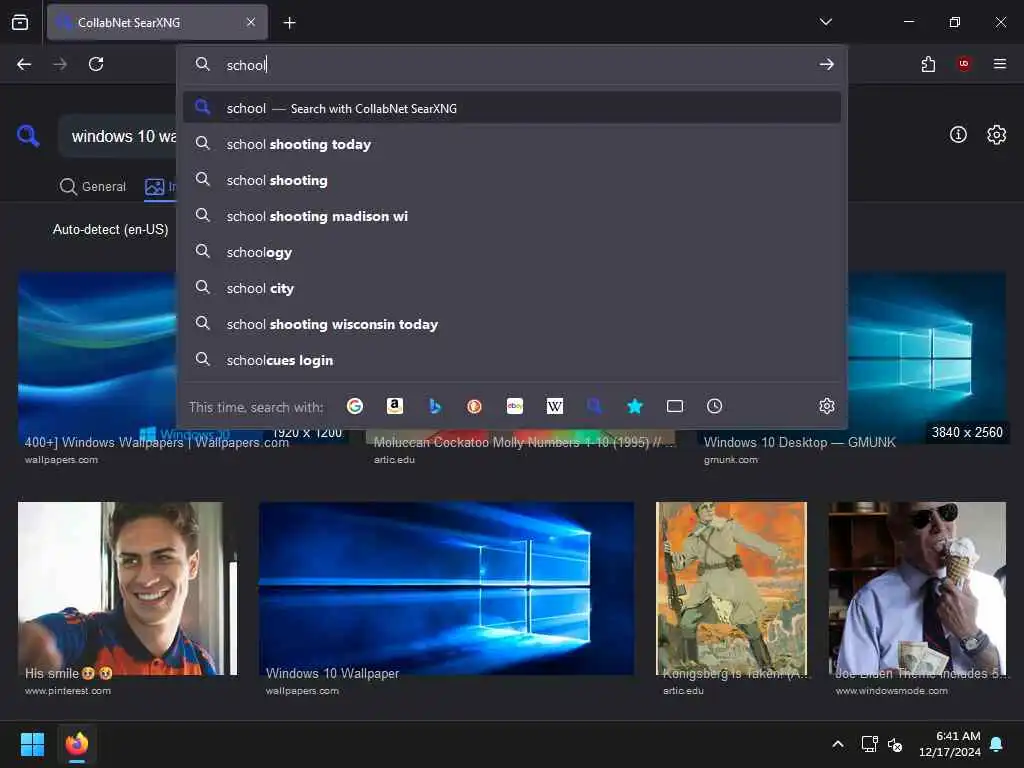1024x768 pixels.
Task: Search in Bookmarks star icon
Action: pos(635,406)
